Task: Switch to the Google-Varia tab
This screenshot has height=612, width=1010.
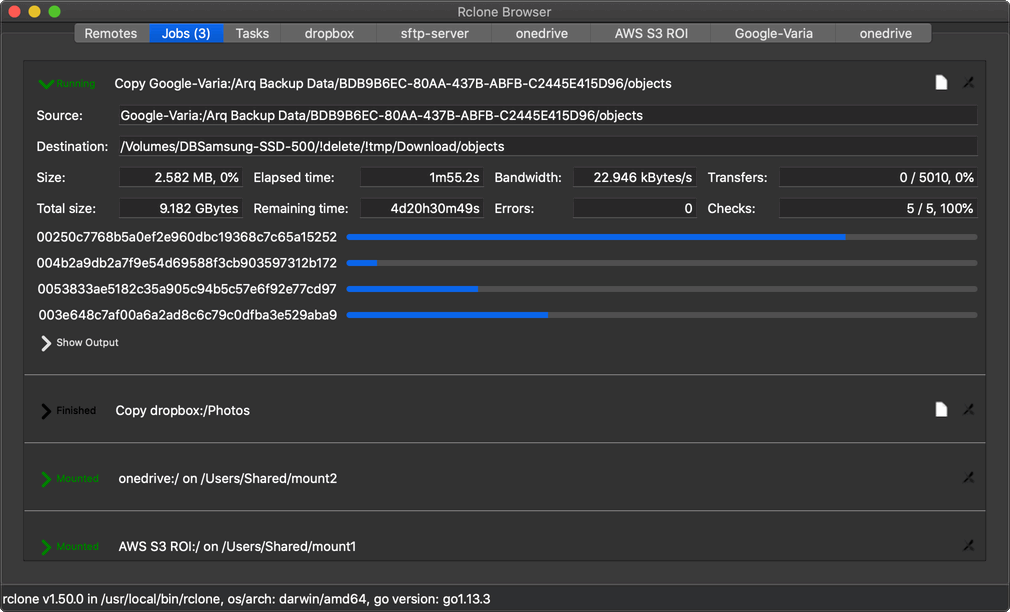Action: (x=774, y=33)
